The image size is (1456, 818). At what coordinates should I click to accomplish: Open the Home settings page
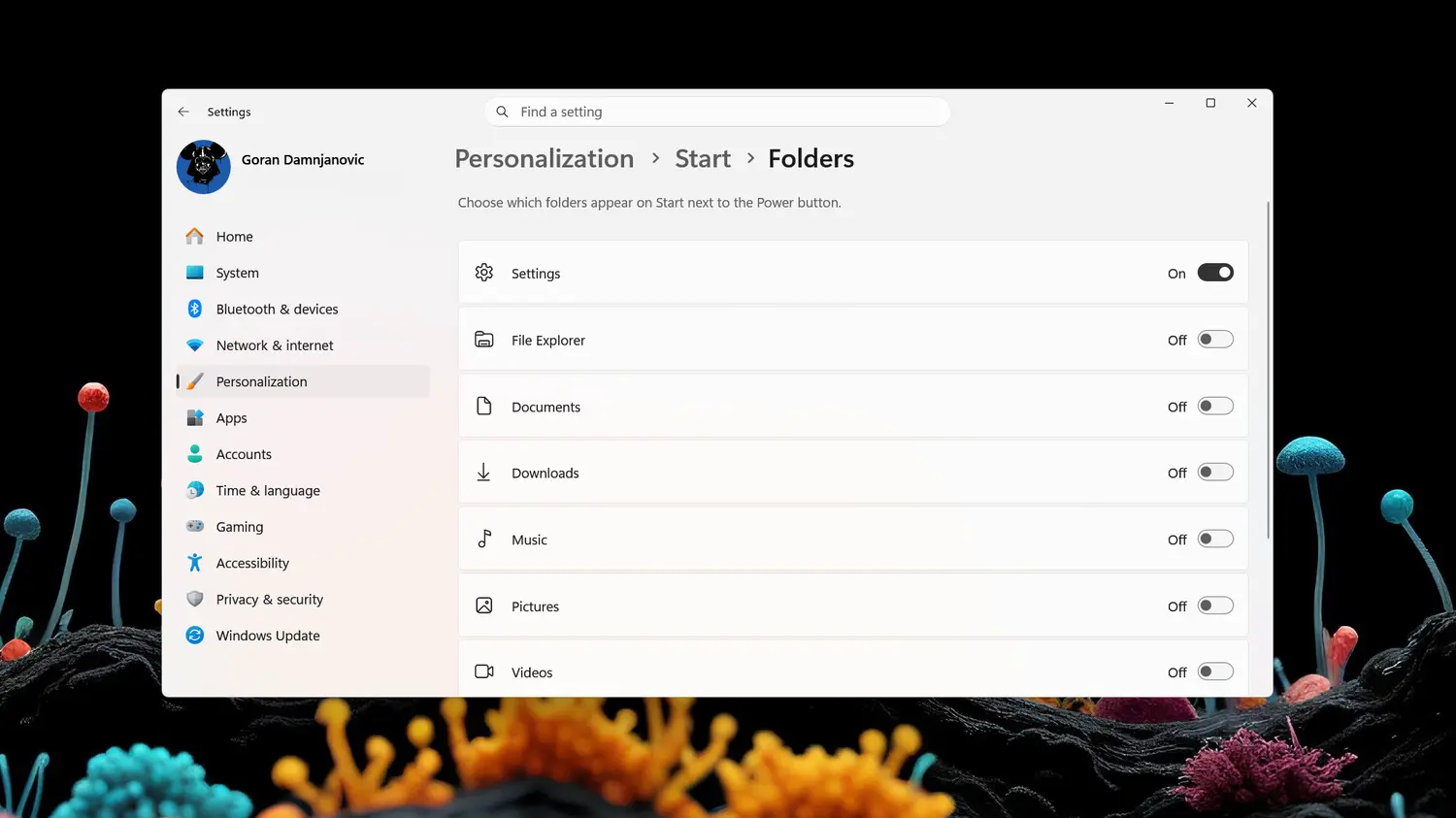click(303, 237)
